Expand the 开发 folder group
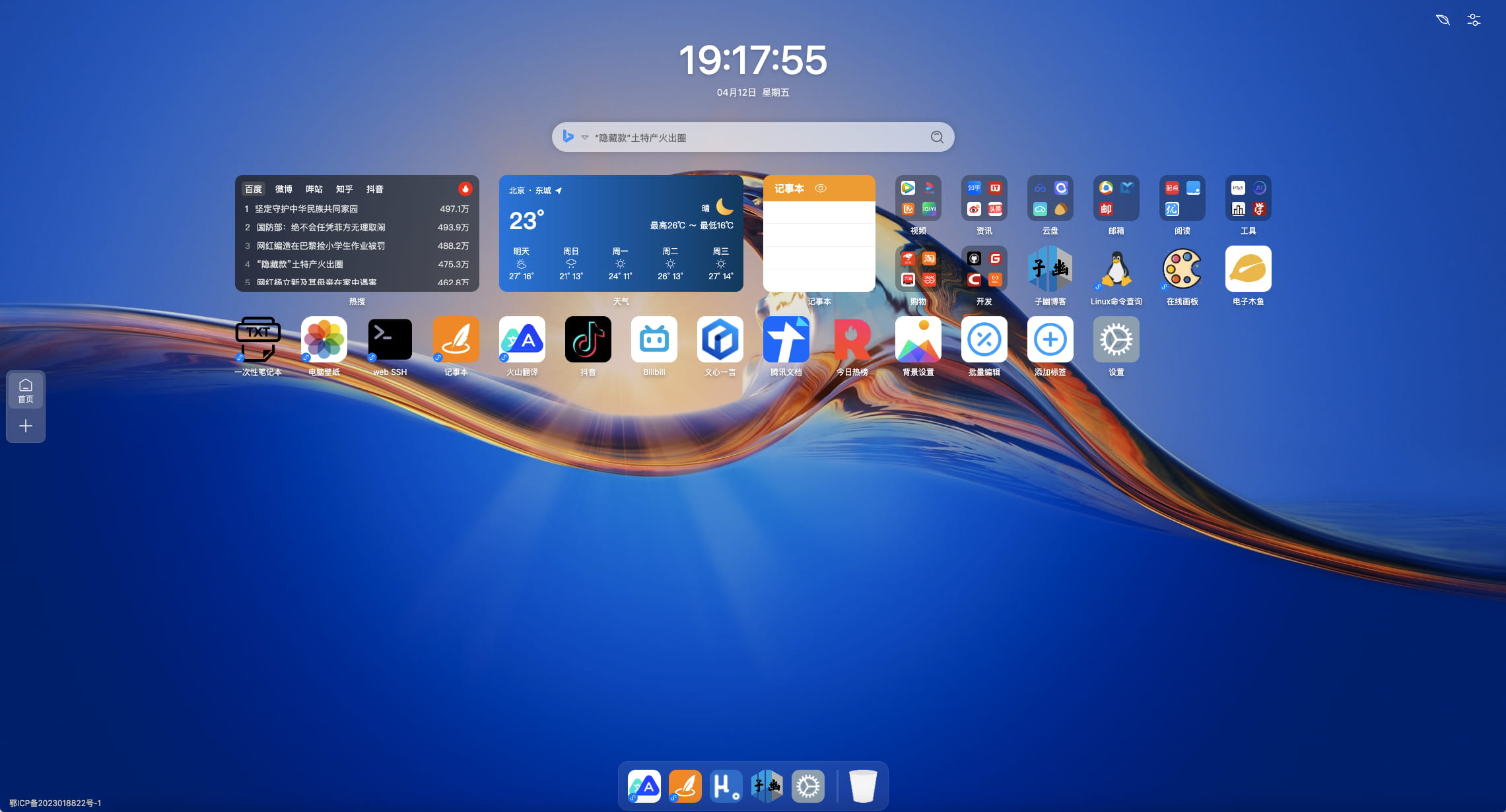The height and width of the screenshot is (812, 1506). pos(984,269)
